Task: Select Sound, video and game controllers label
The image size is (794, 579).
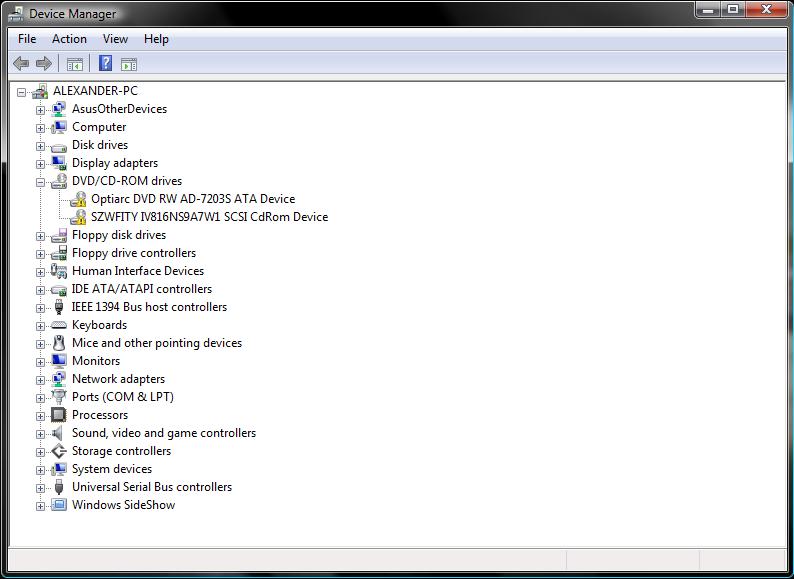Action: pos(164,433)
